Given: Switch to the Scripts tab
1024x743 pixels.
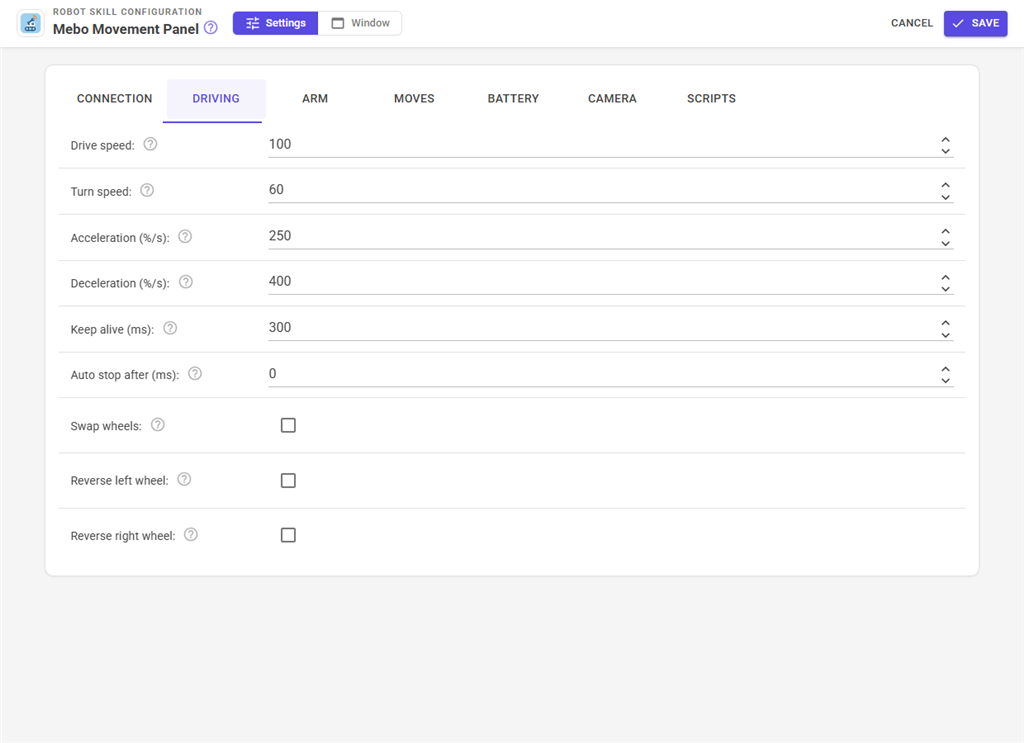Looking at the screenshot, I should tap(711, 99).
